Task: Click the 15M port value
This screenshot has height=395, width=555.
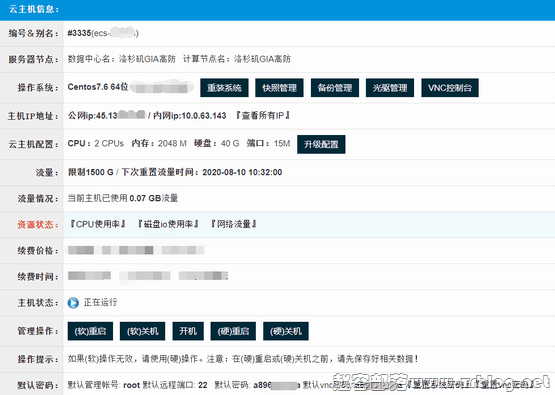Action: [x=282, y=144]
